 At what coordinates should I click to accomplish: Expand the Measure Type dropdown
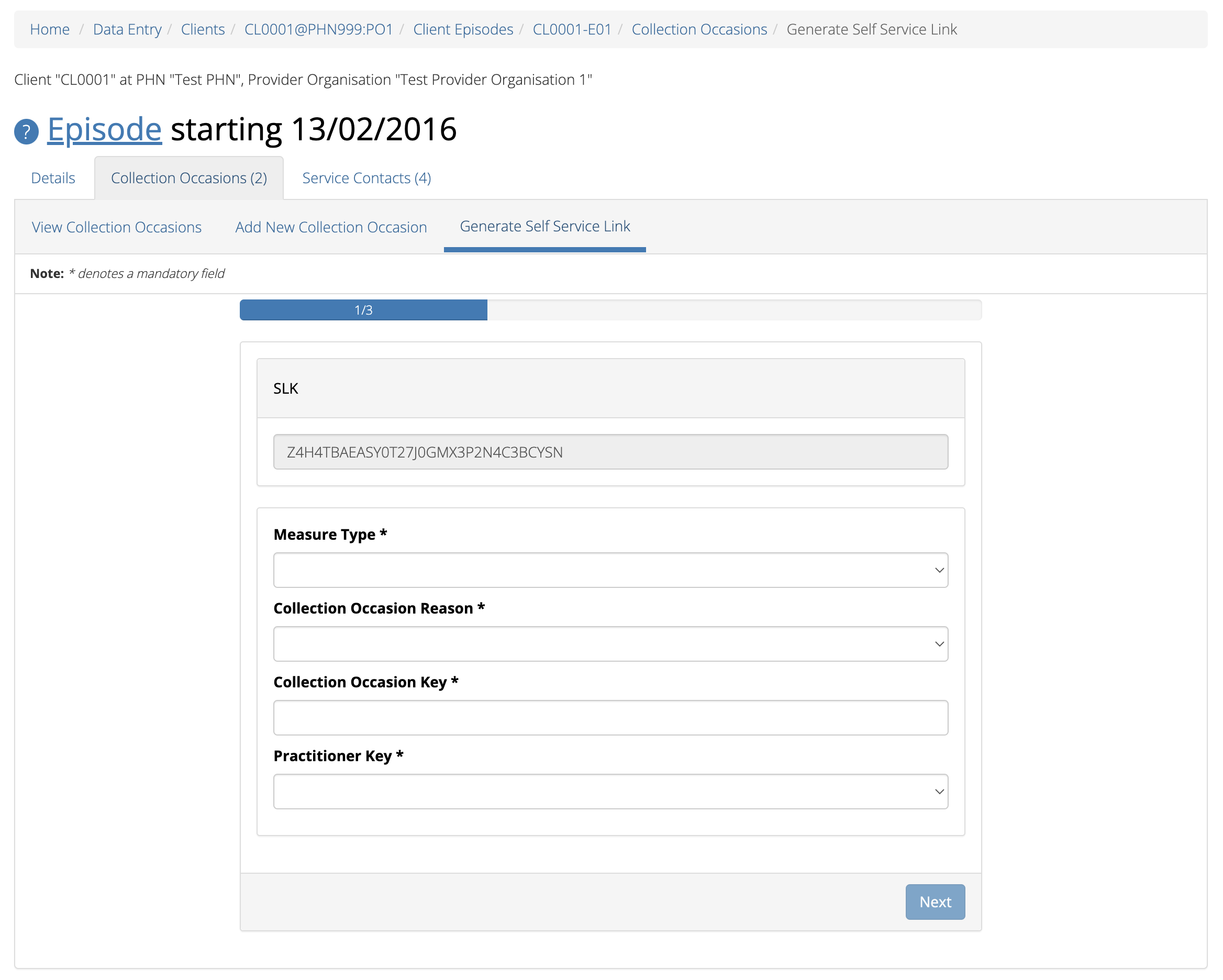[x=611, y=570]
